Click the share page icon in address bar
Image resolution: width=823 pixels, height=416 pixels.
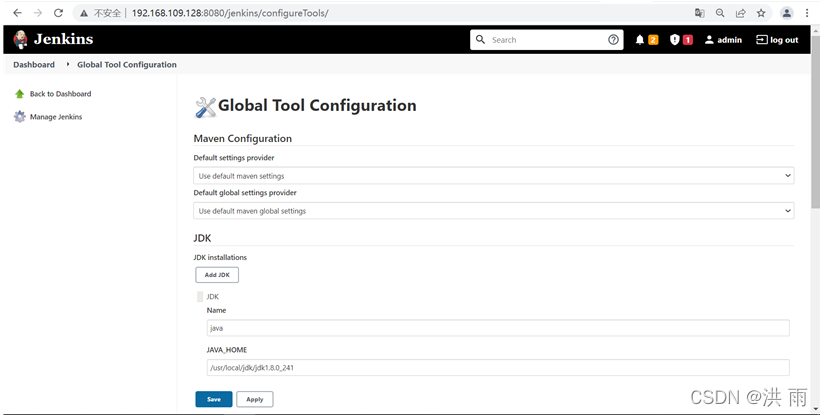(740, 13)
